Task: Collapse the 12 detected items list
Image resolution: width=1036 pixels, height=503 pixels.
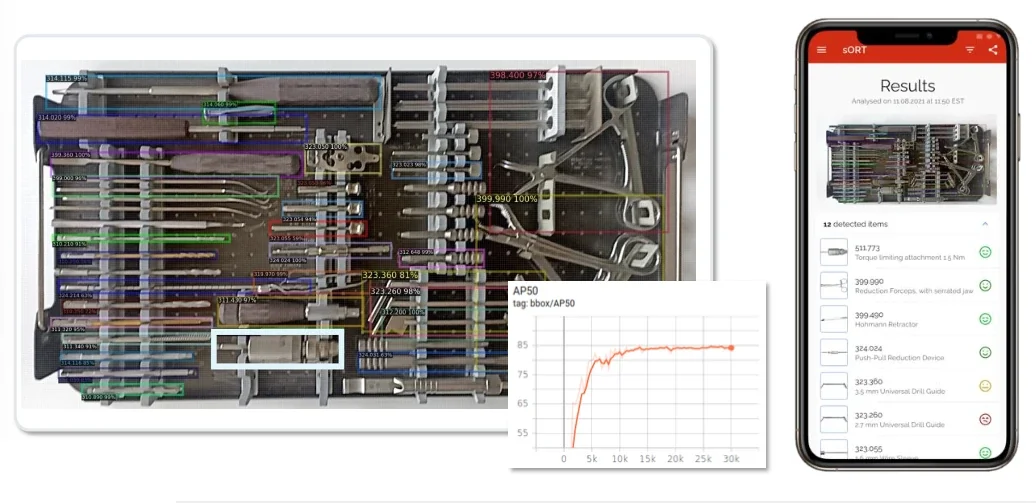Action: 985,224
